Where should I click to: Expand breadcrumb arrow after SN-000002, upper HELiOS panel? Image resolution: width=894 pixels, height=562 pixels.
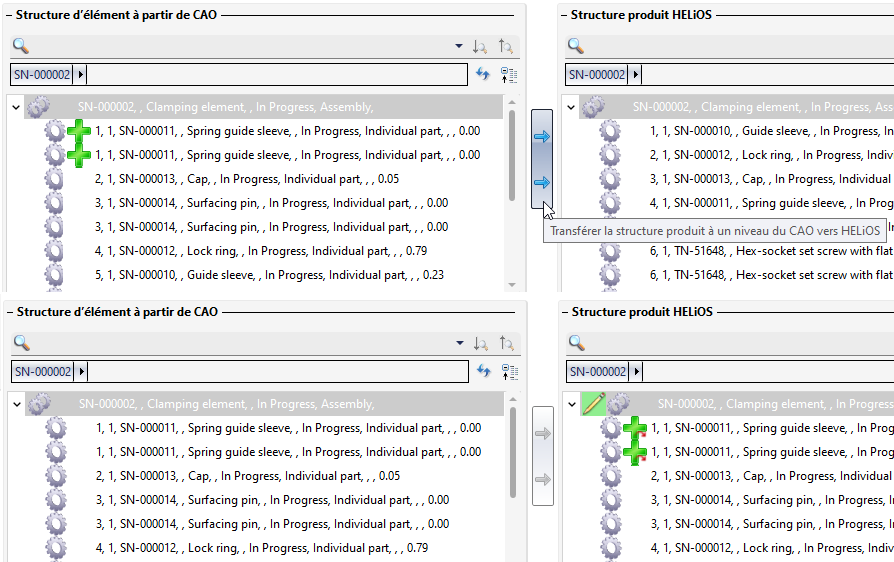tap(636, 75)
